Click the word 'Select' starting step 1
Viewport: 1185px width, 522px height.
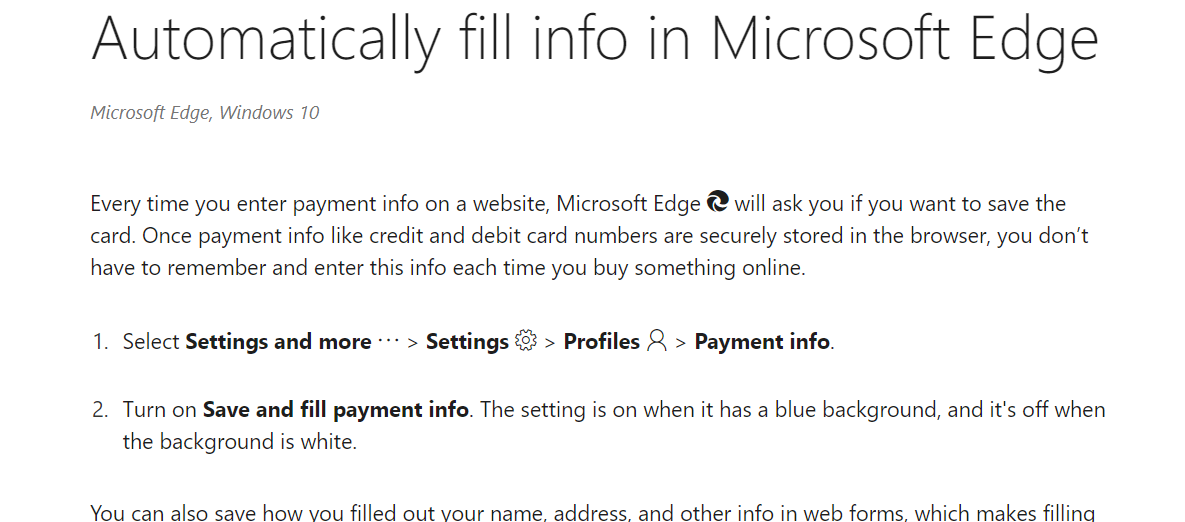[151, 341]
